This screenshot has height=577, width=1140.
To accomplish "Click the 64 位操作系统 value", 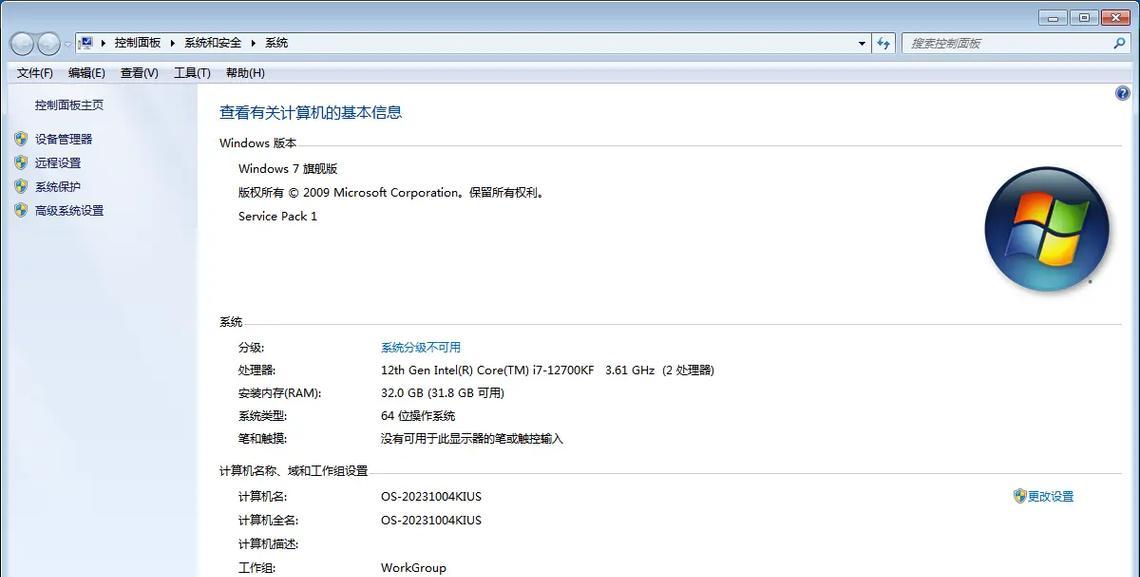I will pyautogui.click(x=418, y=416).
